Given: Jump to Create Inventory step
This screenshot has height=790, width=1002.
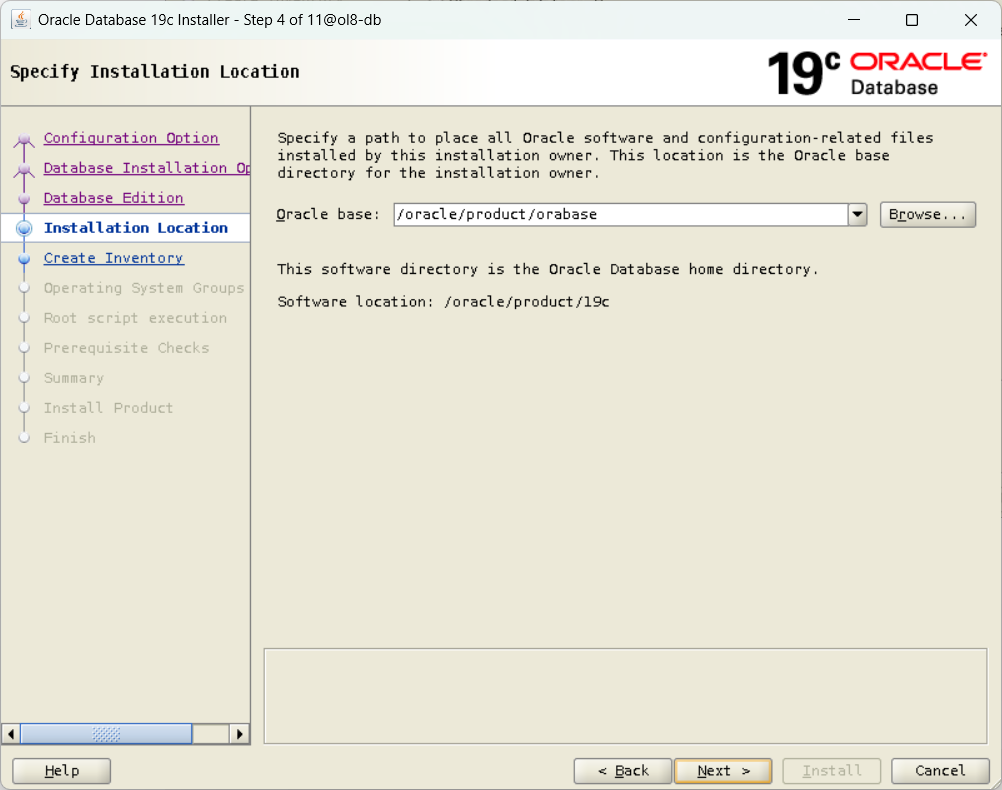Looking at the screenshot, I should 114,258.
